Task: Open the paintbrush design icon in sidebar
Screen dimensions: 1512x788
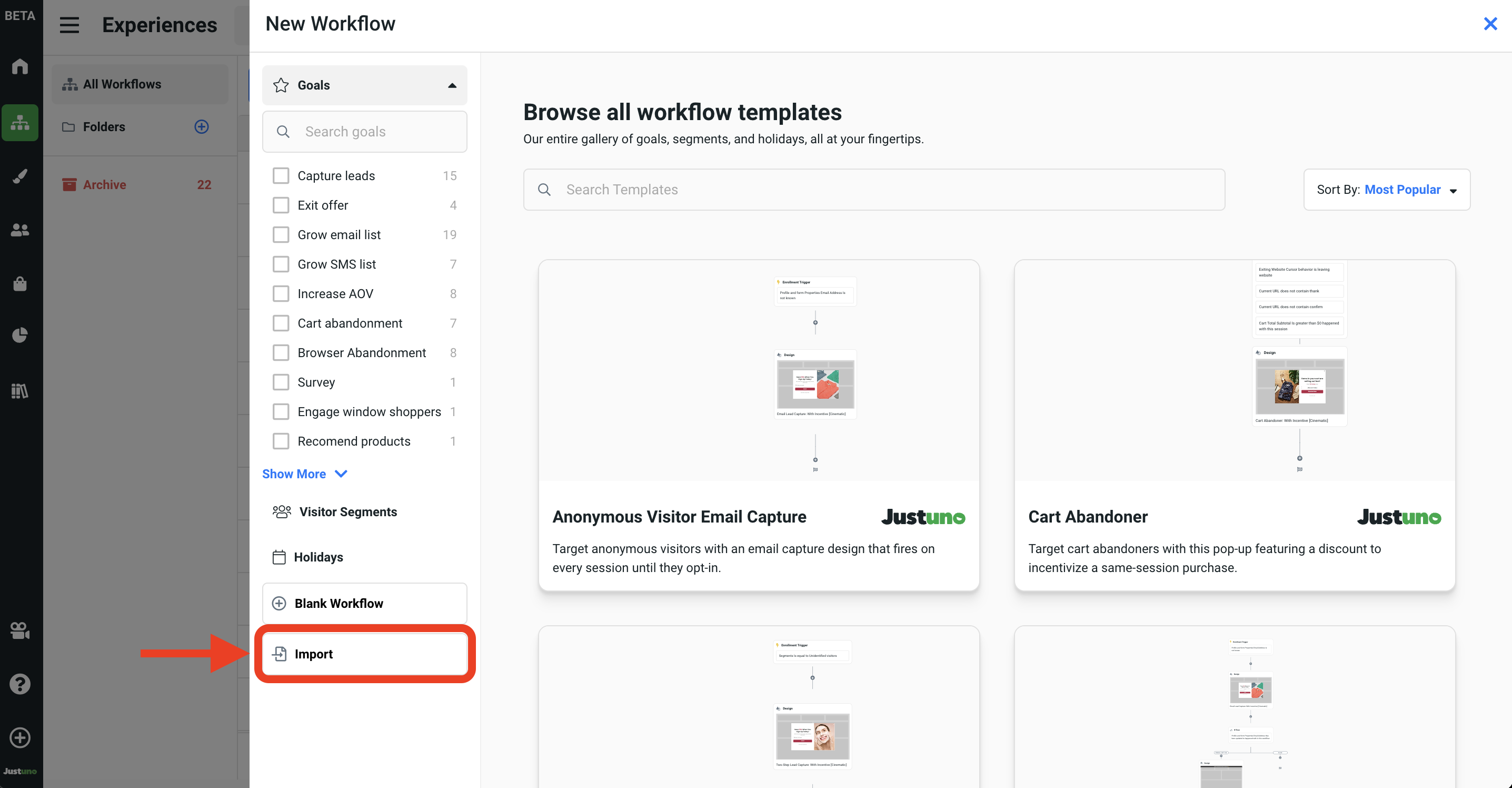Action: (x=20, y=176)
